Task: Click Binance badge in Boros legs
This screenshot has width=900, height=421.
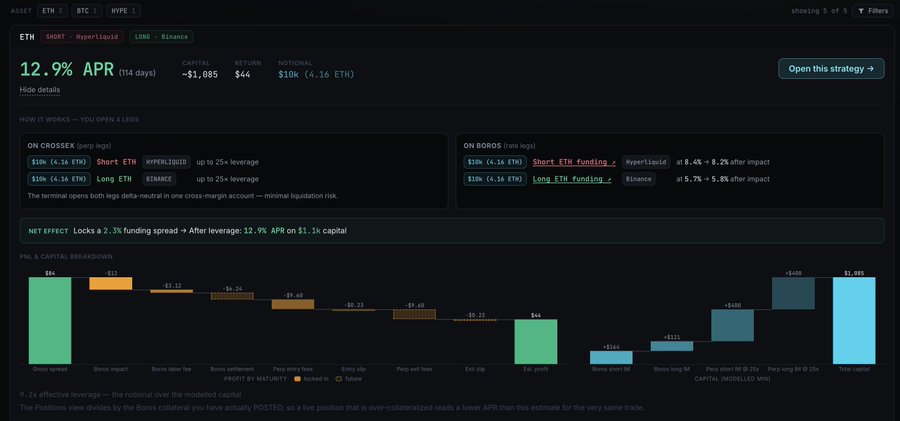Action: pos(639,179)
